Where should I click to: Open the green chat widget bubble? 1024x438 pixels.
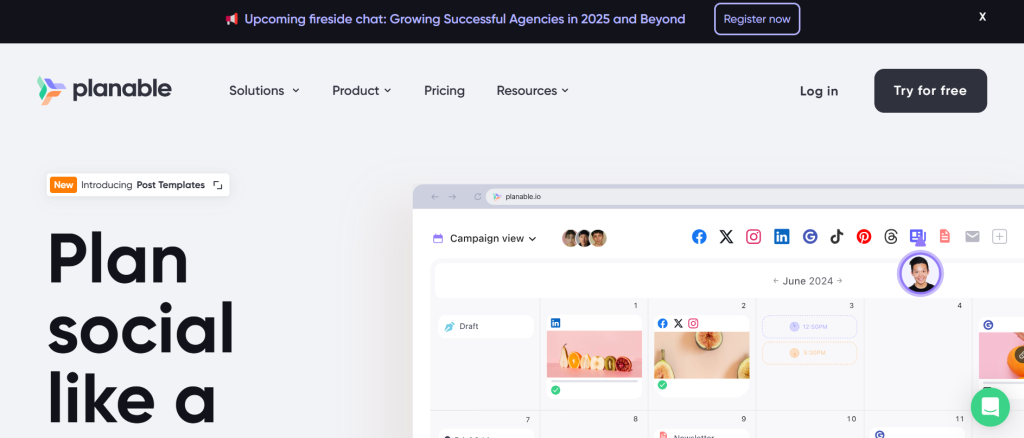tap(990, 407)
